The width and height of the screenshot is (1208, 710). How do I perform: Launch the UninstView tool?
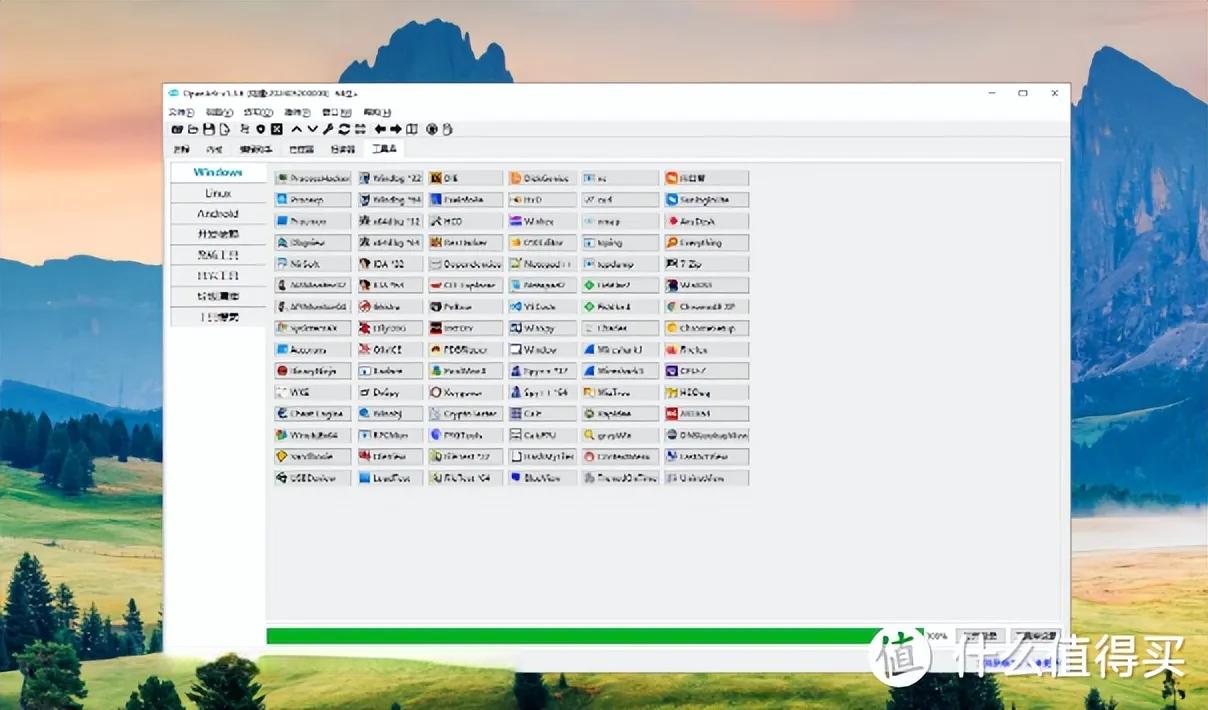point(706,478)
